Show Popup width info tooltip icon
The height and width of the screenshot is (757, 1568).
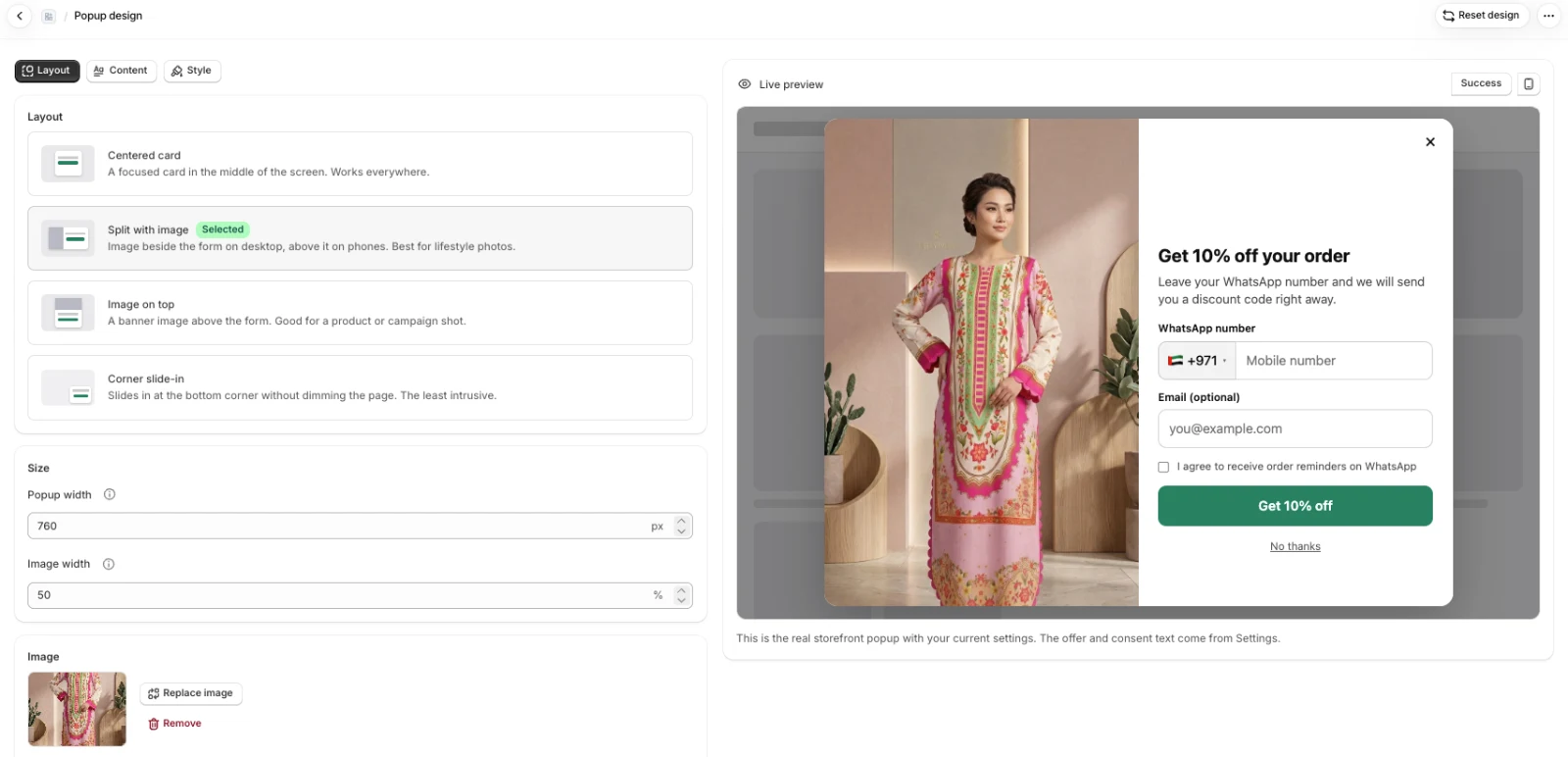coord(110,494)
